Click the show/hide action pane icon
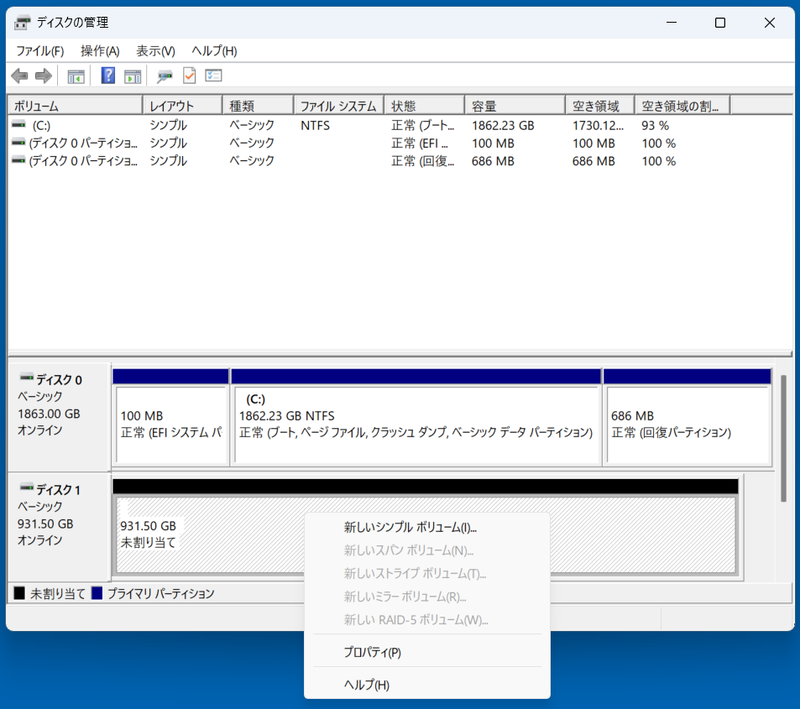Screen dimensions: 800x709 [133, 77]
